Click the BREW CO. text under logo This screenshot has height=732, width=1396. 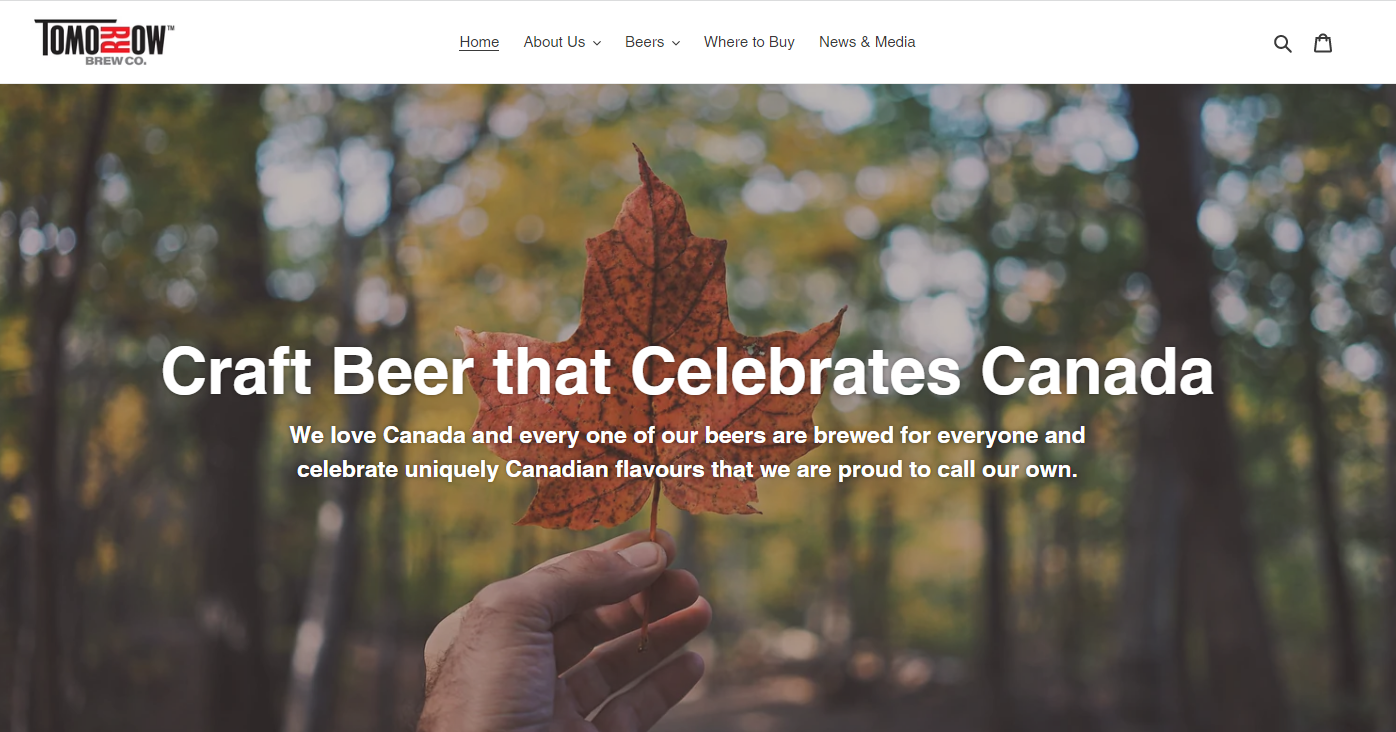pos(116,61)
